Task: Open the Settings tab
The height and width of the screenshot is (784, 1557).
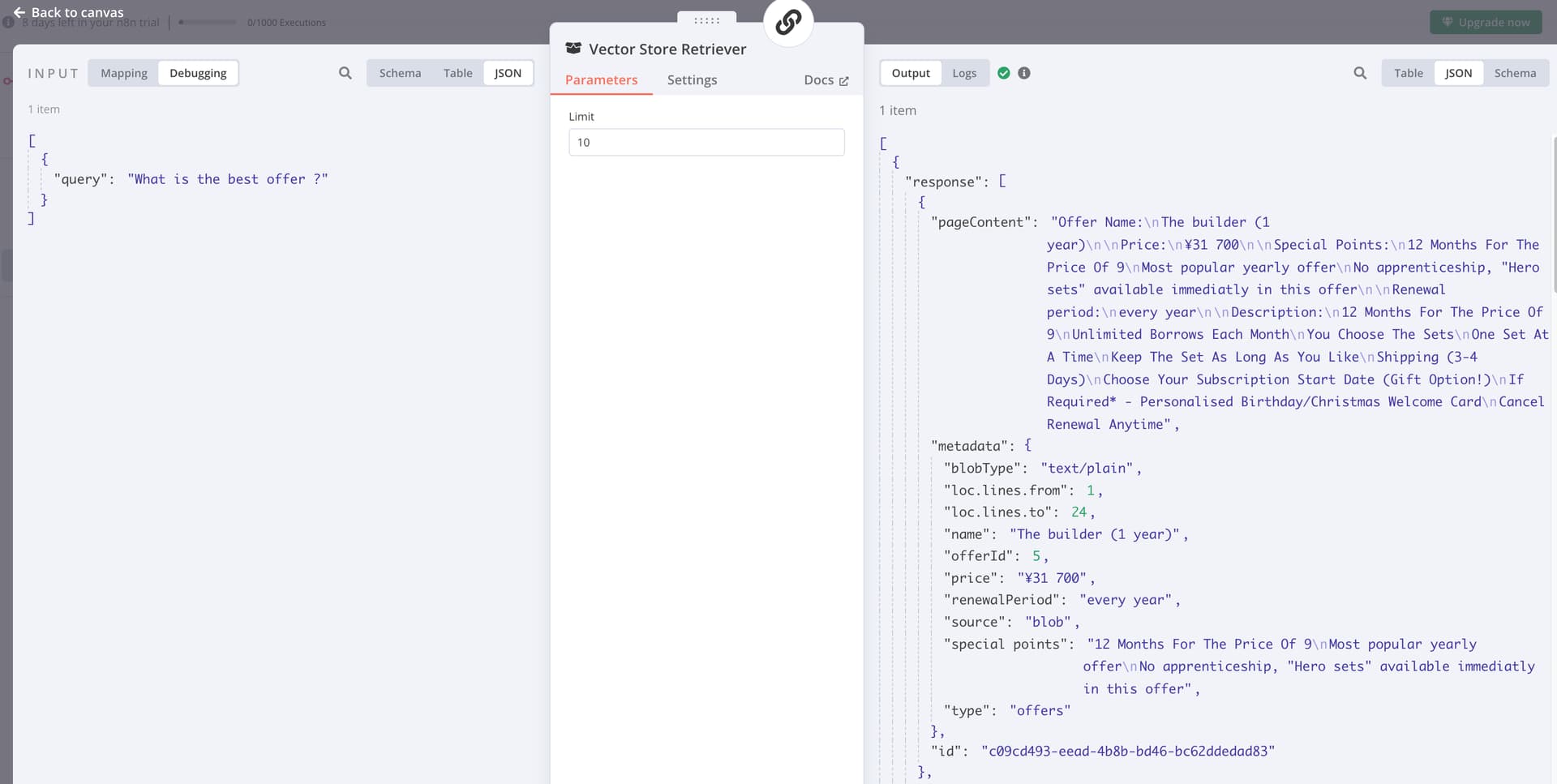Action: pos(692,80)
